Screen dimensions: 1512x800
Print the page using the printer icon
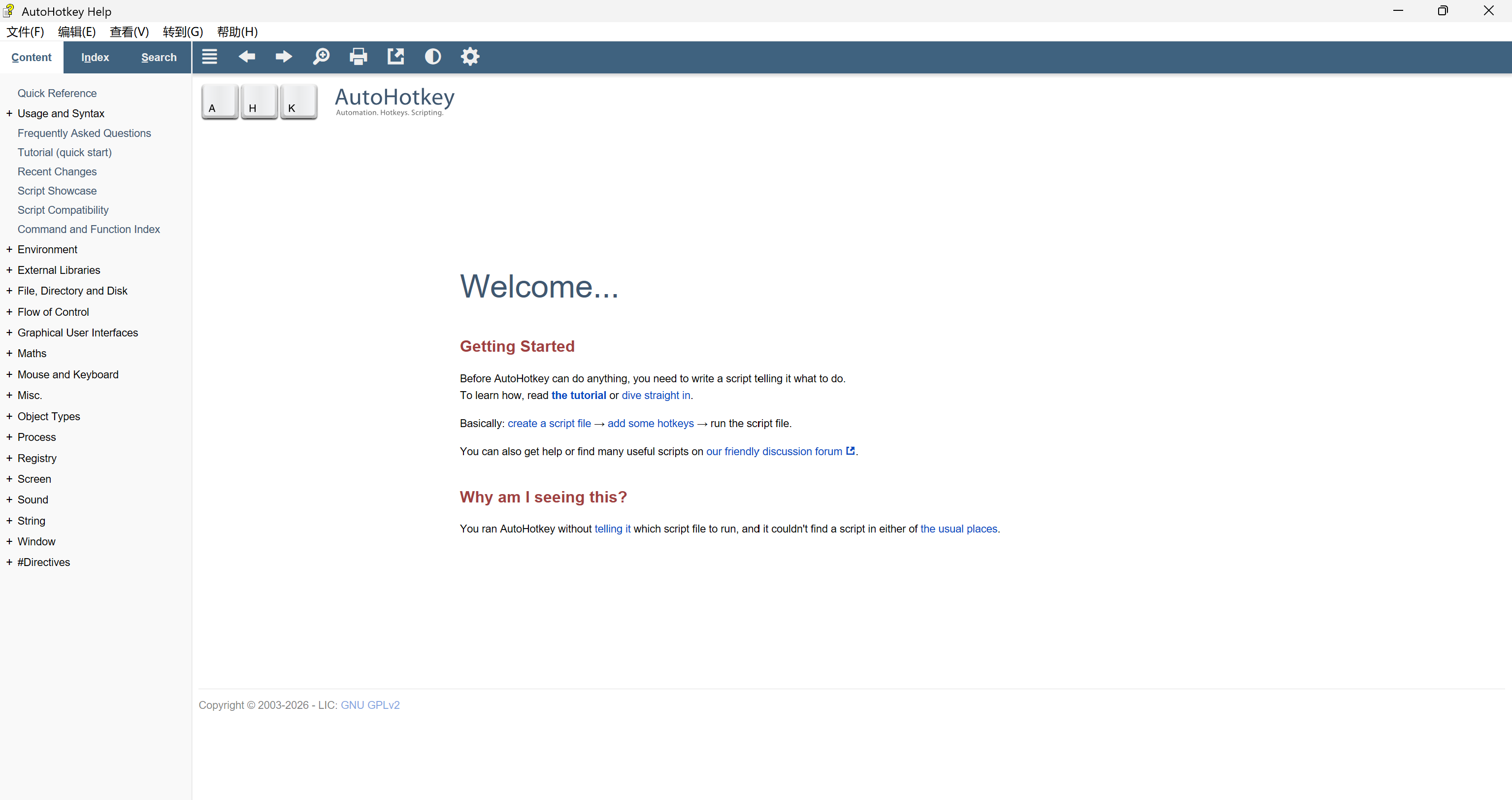[x=359, y=57]
